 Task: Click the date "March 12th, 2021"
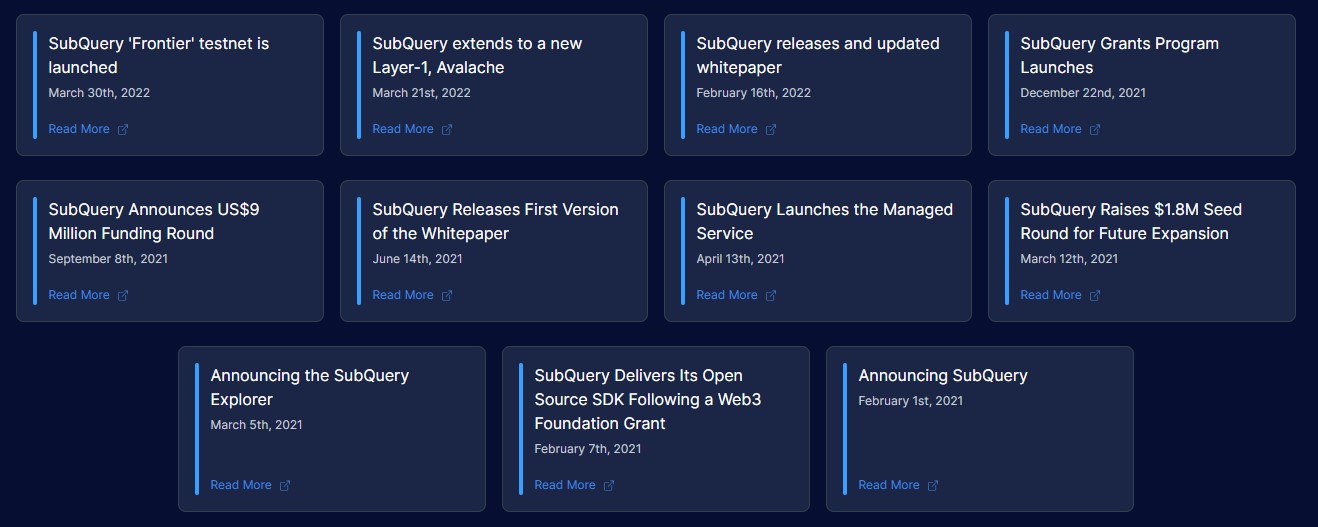[1069, 259]
